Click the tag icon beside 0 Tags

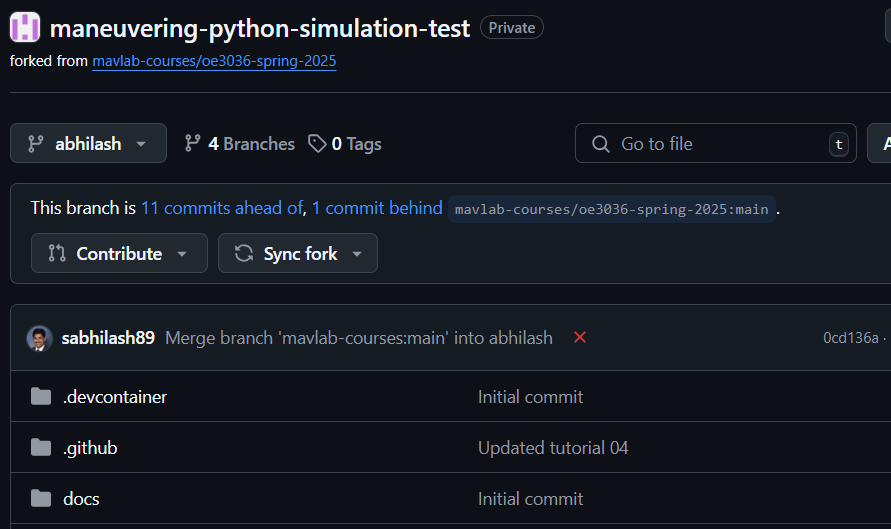coord(317,144)
